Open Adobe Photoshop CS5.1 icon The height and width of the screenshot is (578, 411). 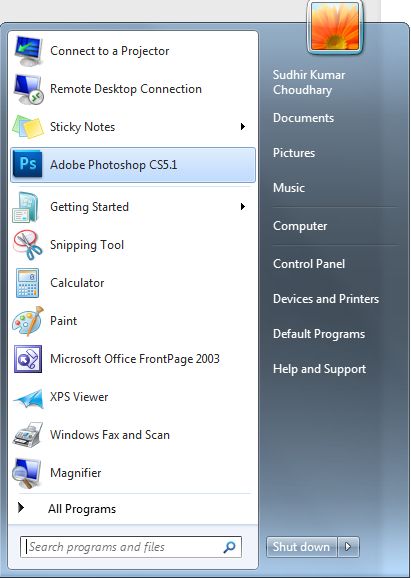click(x=27, y=164)
